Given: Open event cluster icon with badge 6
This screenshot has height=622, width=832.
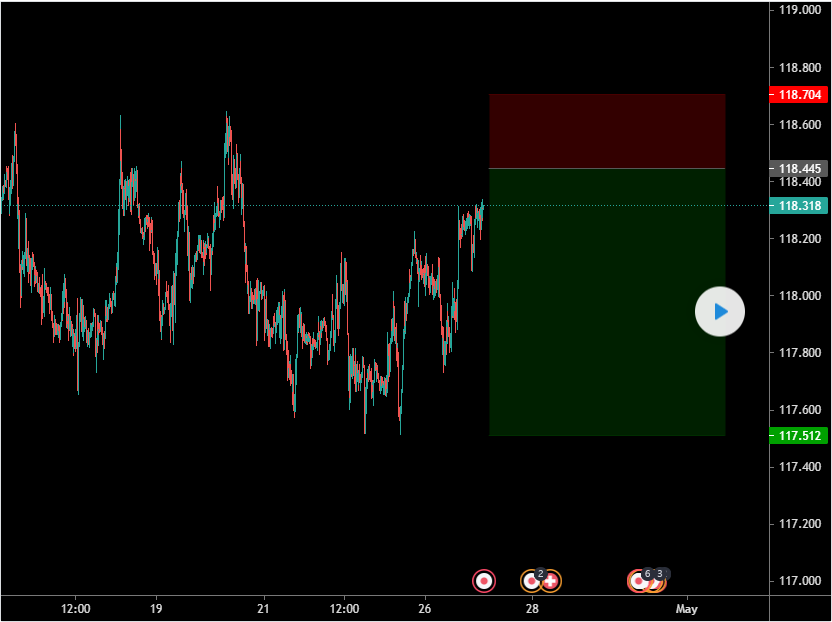Looking at the screenshot, I should tap(639, 580).
